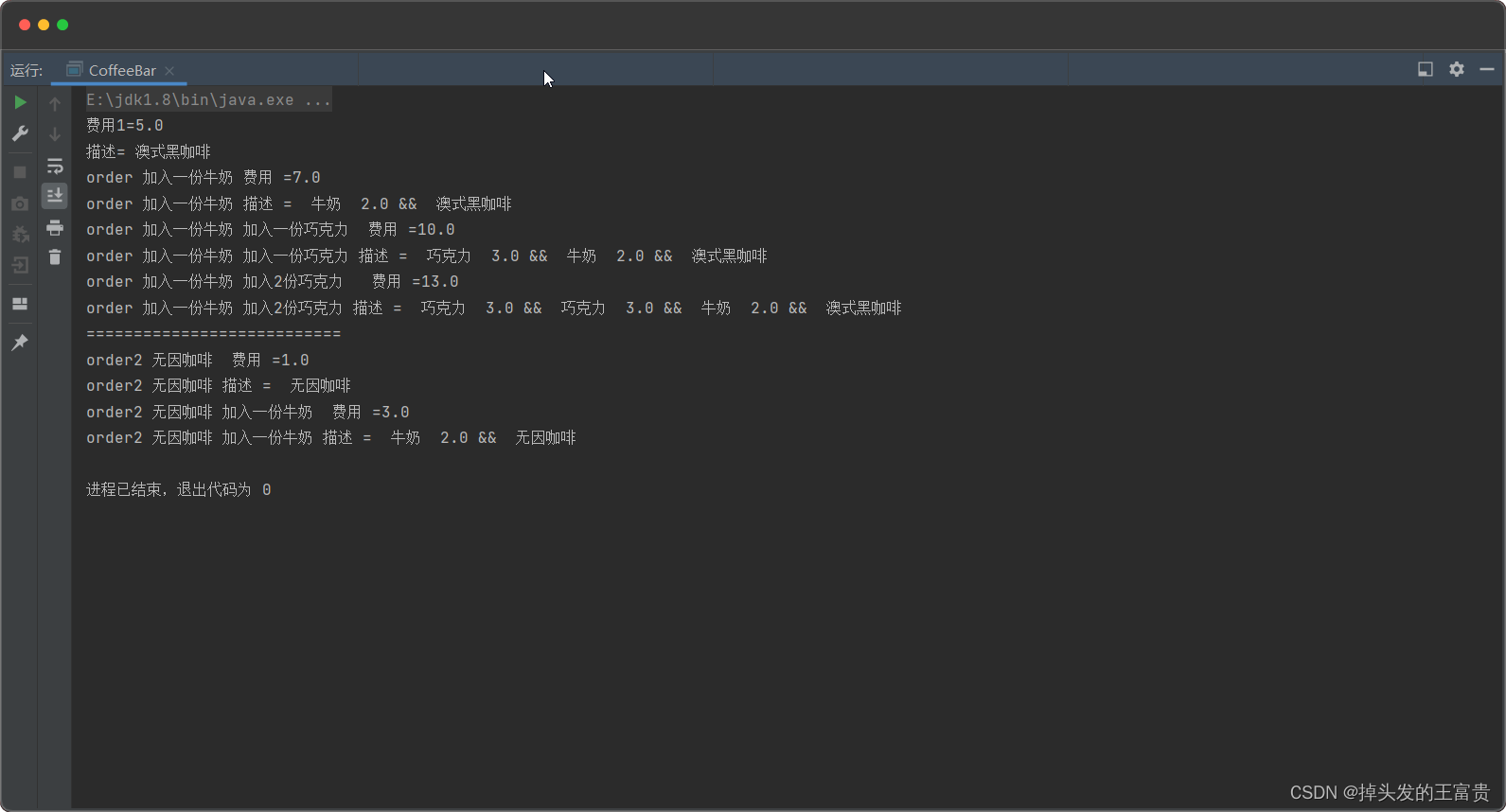Open the gear settings for Run panel

click(1457, 69)
